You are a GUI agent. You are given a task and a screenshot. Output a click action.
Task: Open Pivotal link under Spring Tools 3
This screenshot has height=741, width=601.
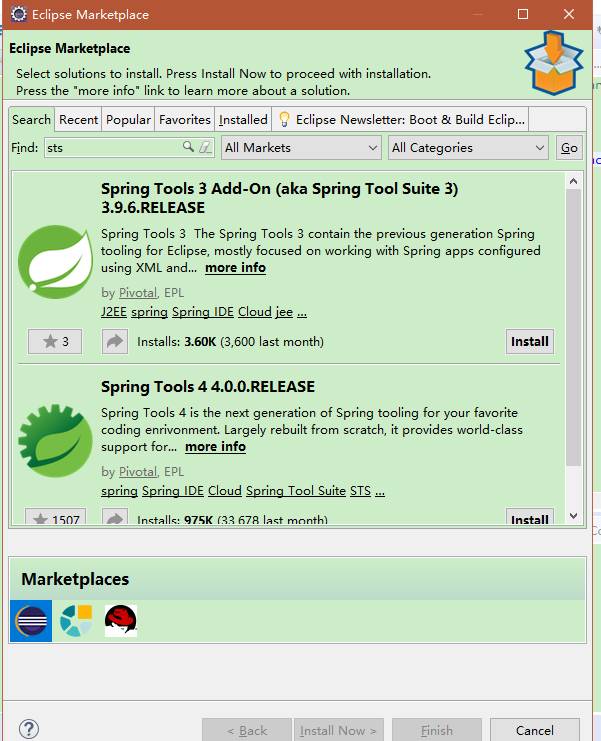[137, 293]
